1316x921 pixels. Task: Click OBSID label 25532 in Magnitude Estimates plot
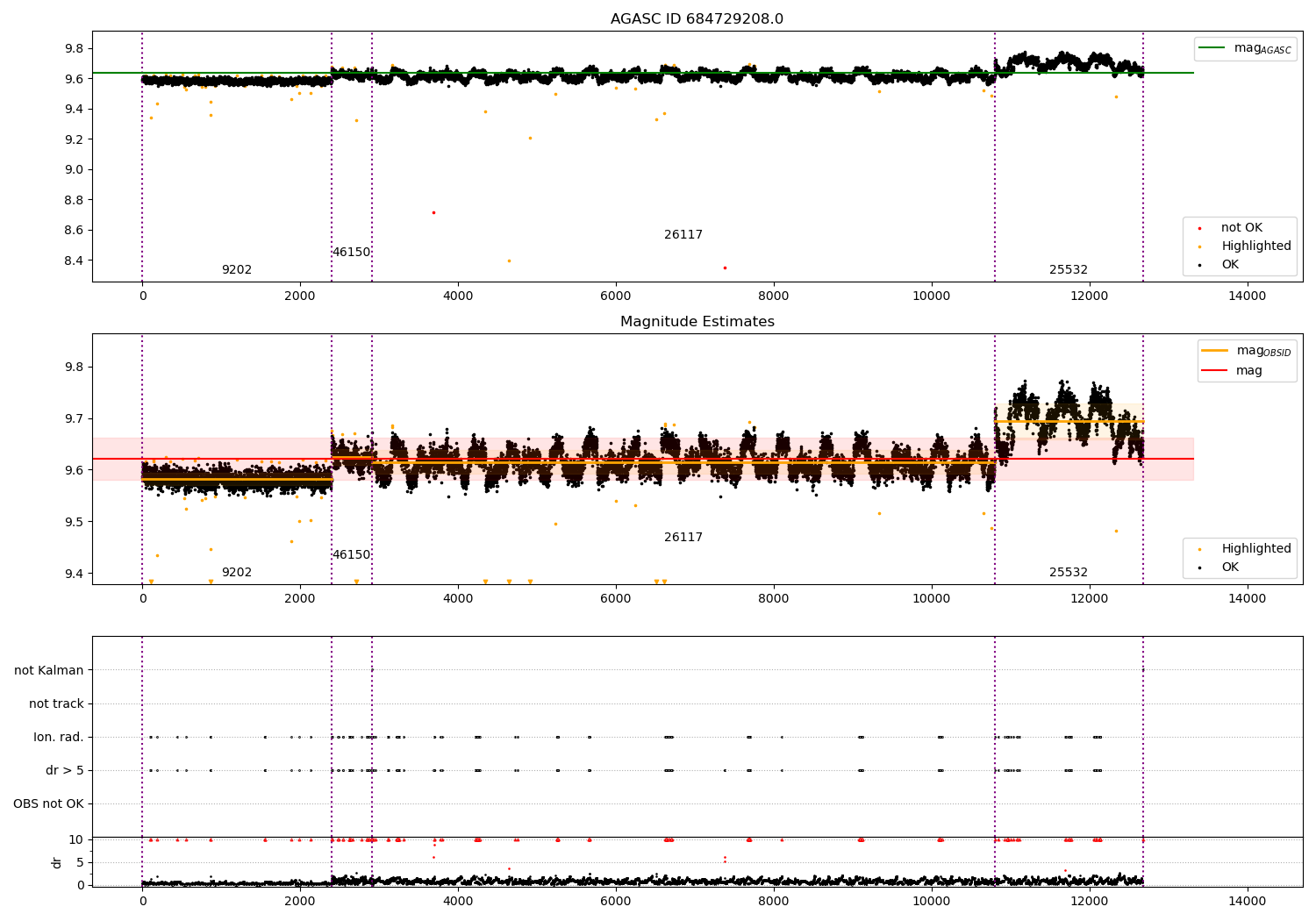coord(1069,573)
